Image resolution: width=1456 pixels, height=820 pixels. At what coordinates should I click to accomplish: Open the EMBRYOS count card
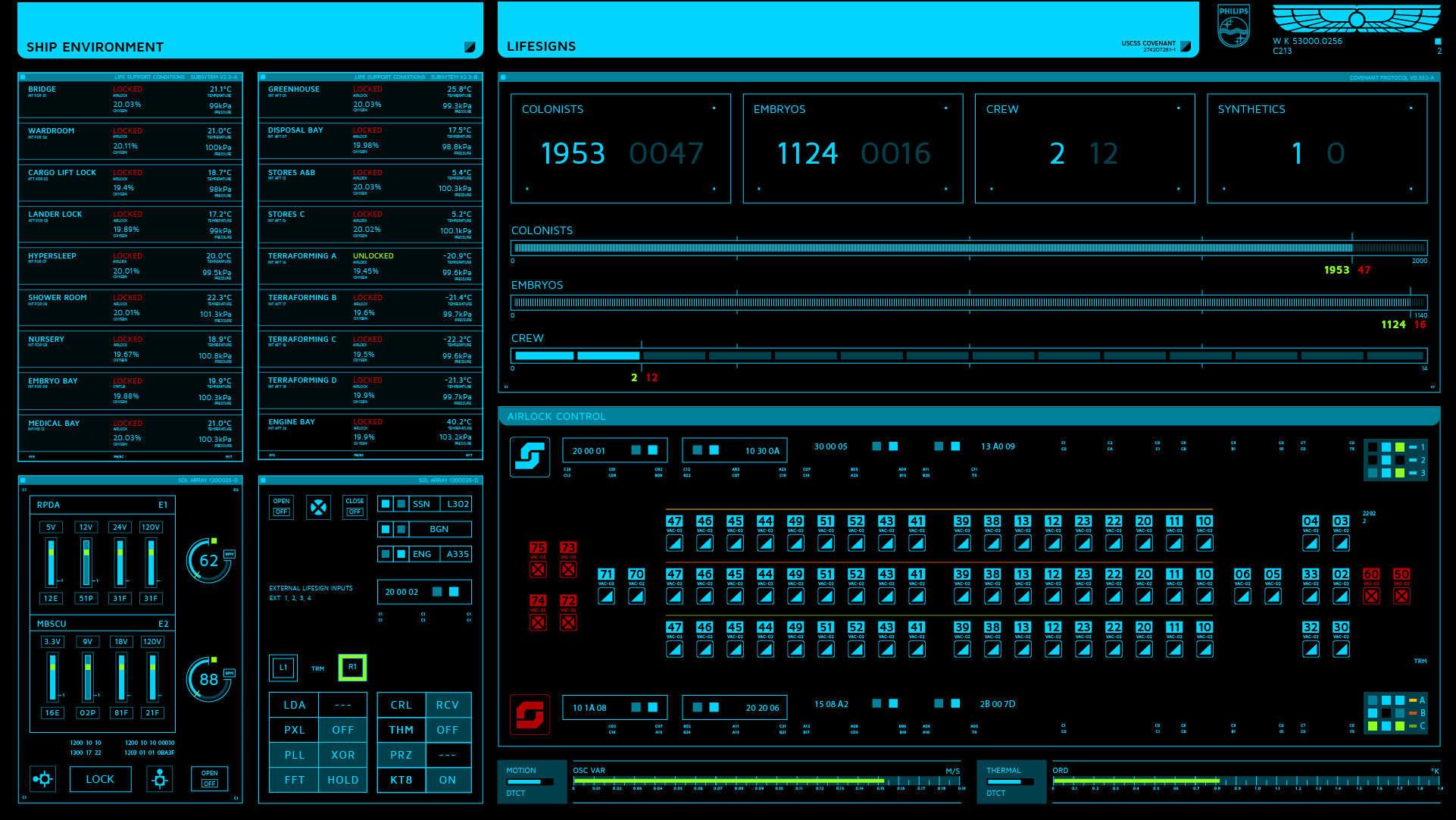pyautogui.click(x=853, y=149)
